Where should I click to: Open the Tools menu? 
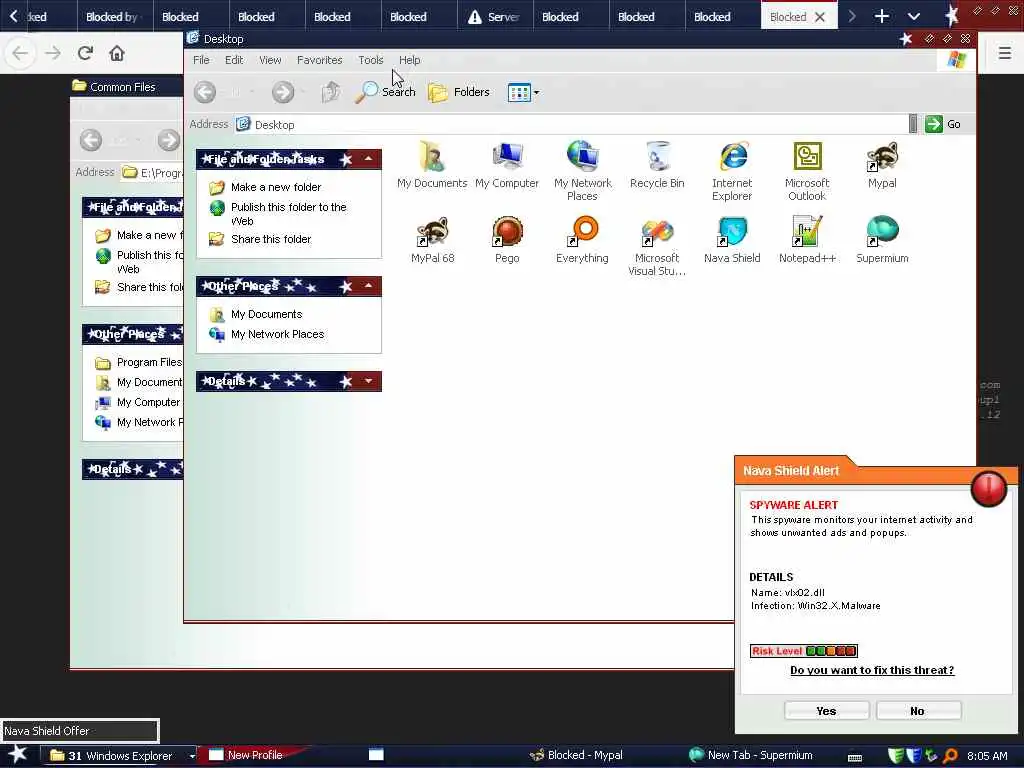tap(370, 60)
